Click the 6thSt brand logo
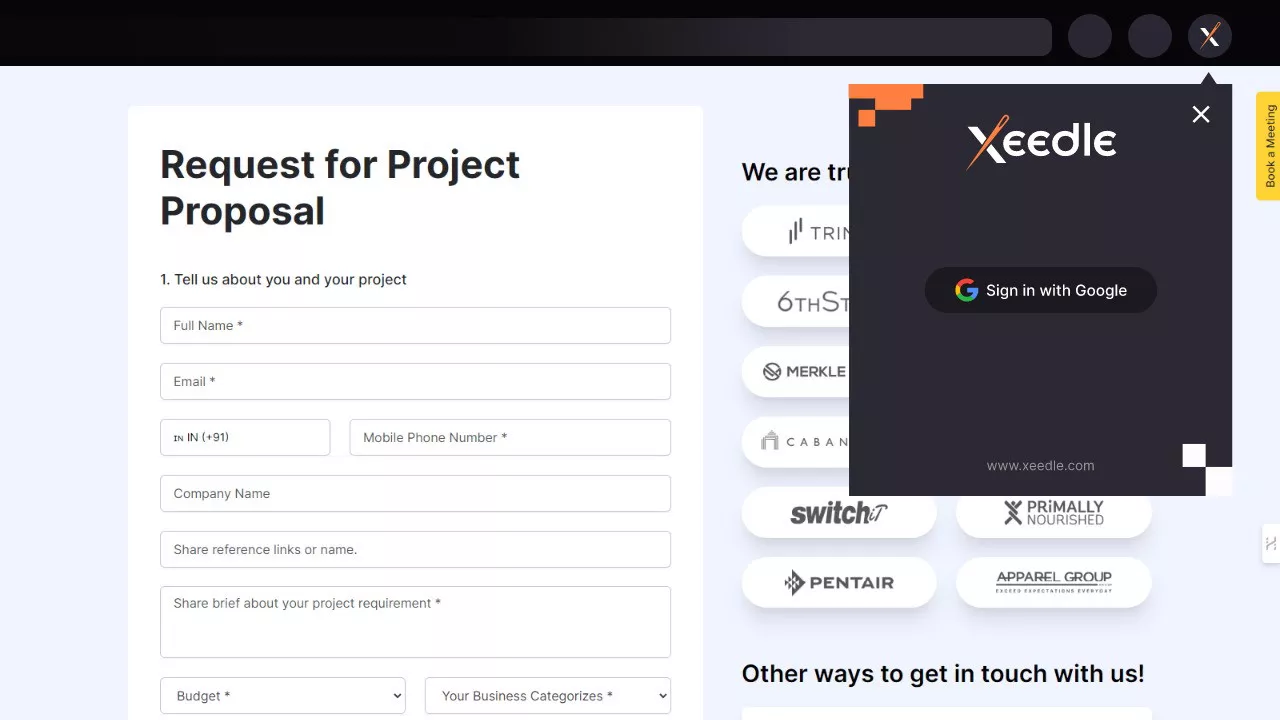 pyautogui.click(x=808, y=302)
